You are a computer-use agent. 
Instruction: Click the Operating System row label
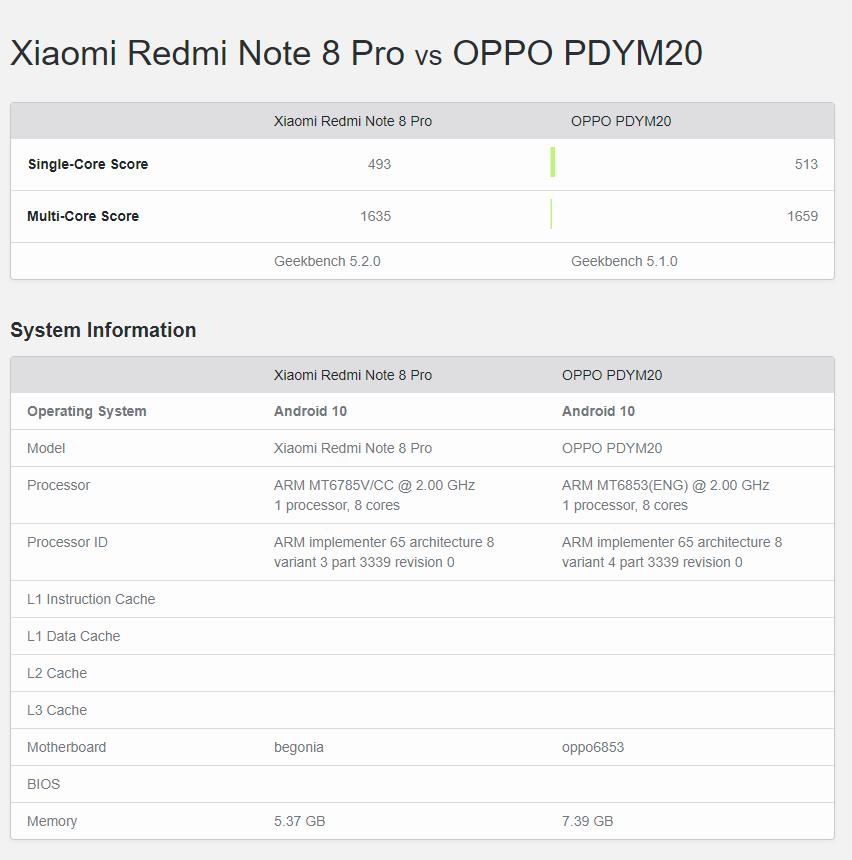tap(87, 411)
